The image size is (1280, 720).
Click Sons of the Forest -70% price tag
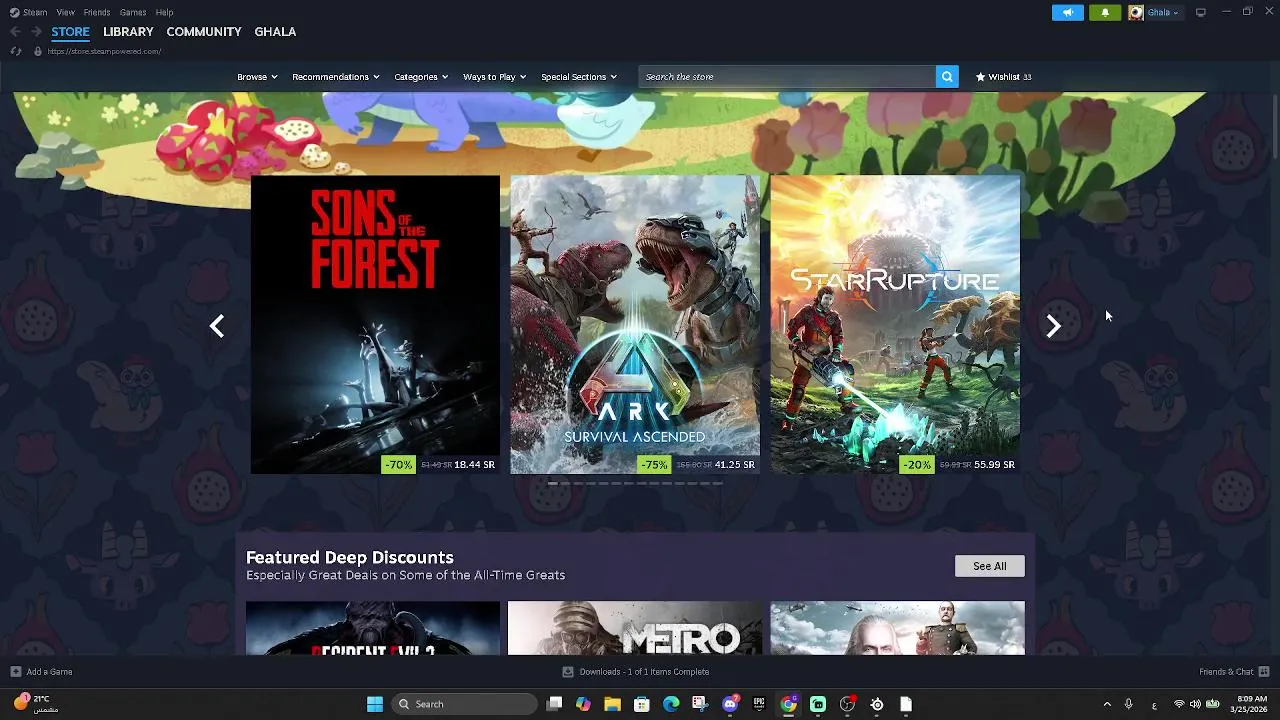(x=440, y=464)
